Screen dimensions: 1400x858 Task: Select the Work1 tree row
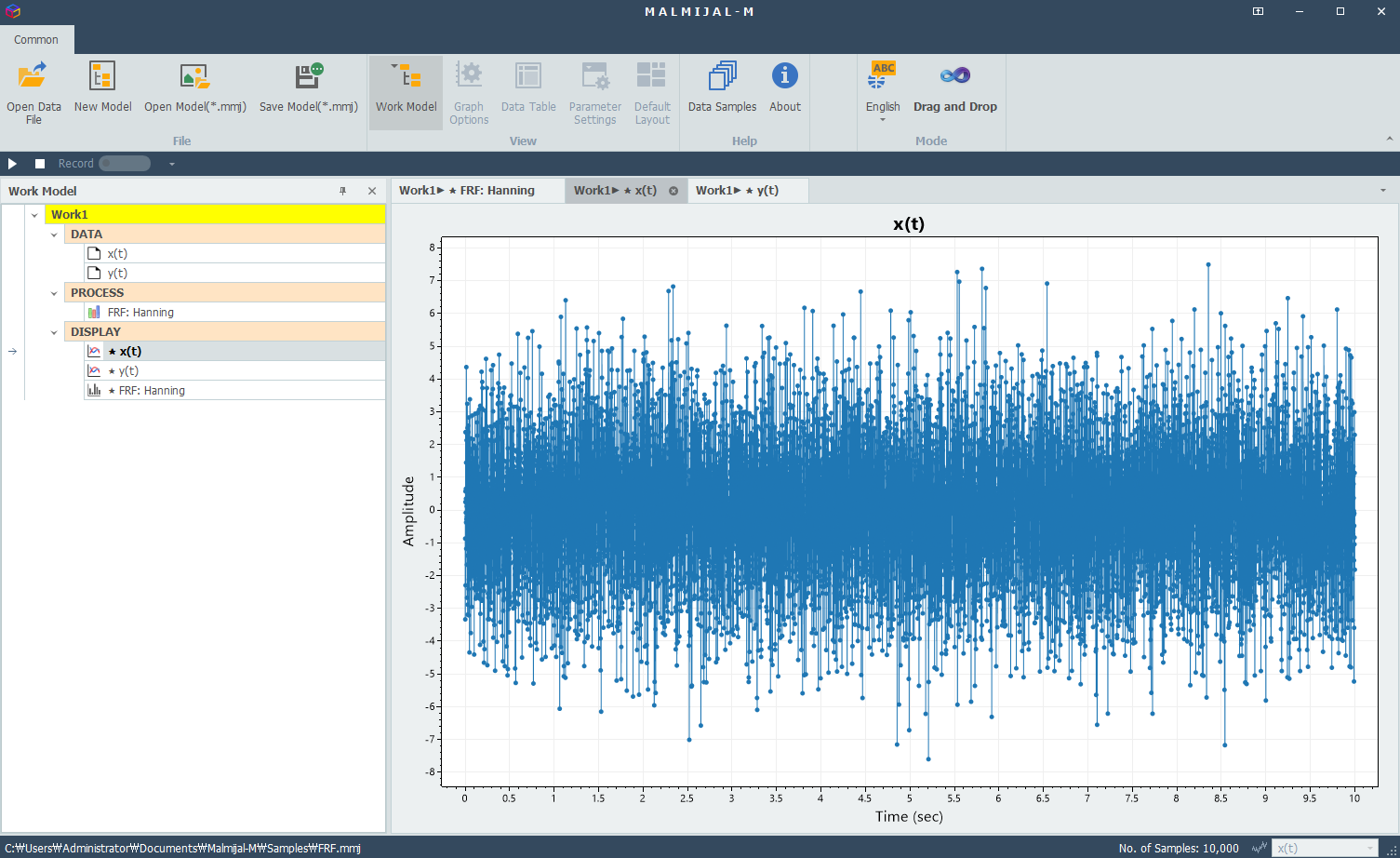[215, 214]
